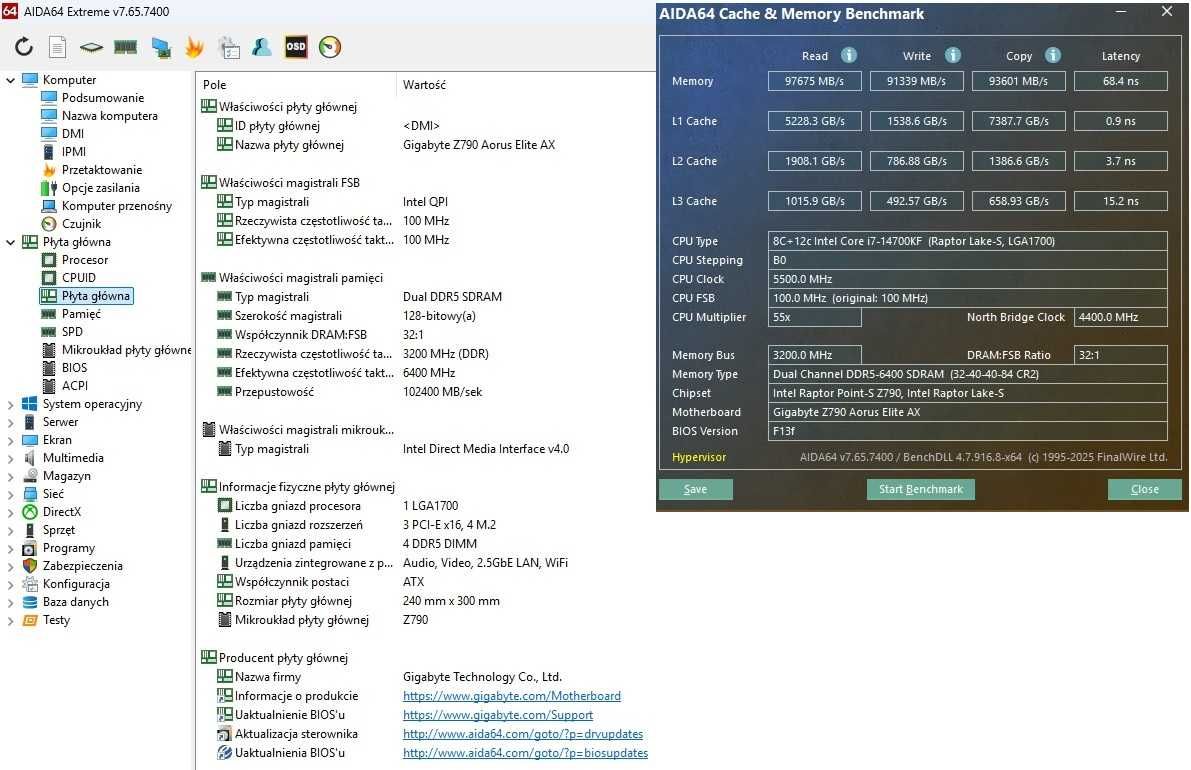Open the OSD panel toolbar icon
The image size is (1191, 770).
pyautogui.click(x=295, y=47)
